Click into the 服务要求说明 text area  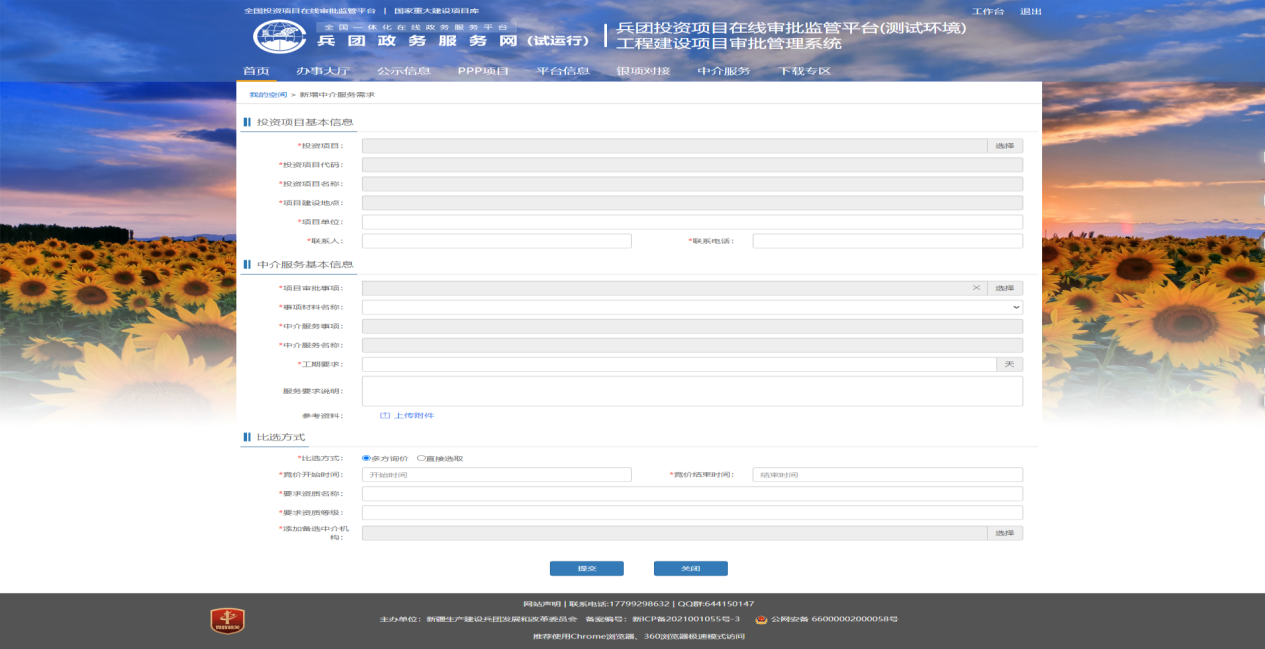(x=692, y=391)
